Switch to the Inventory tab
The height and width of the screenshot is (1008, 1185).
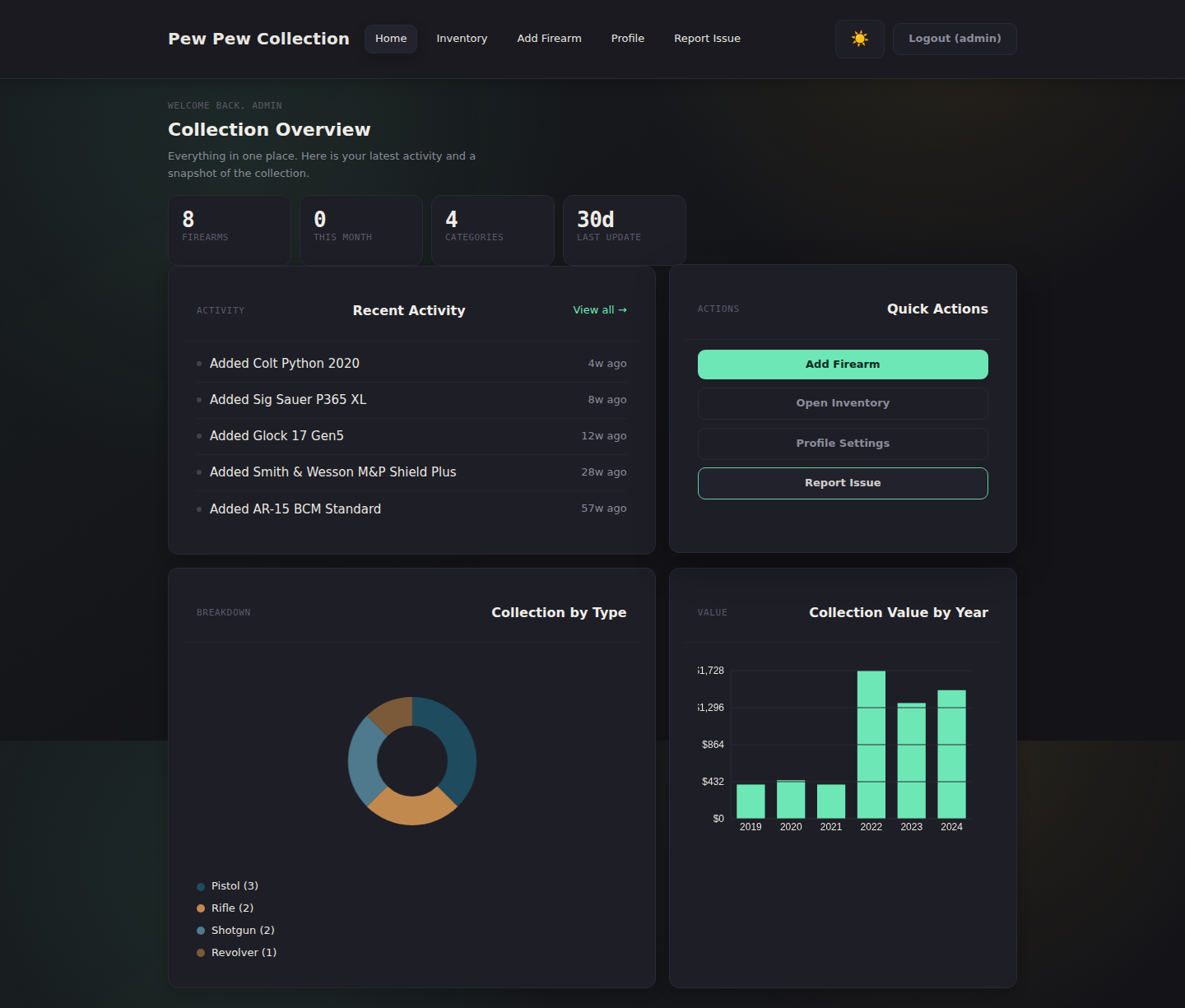[462, 38]
